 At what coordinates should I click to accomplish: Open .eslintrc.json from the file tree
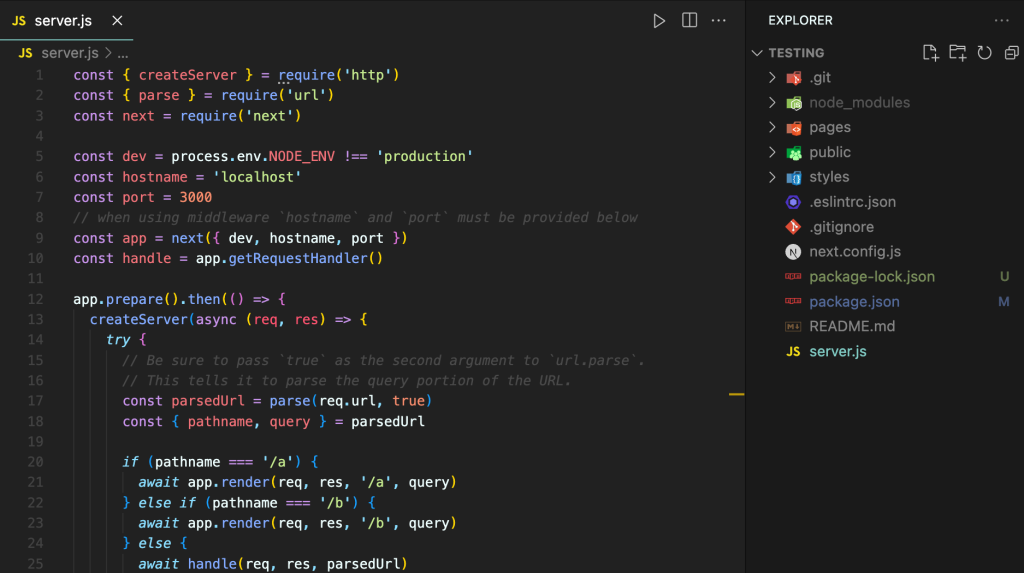pos(852,202)
